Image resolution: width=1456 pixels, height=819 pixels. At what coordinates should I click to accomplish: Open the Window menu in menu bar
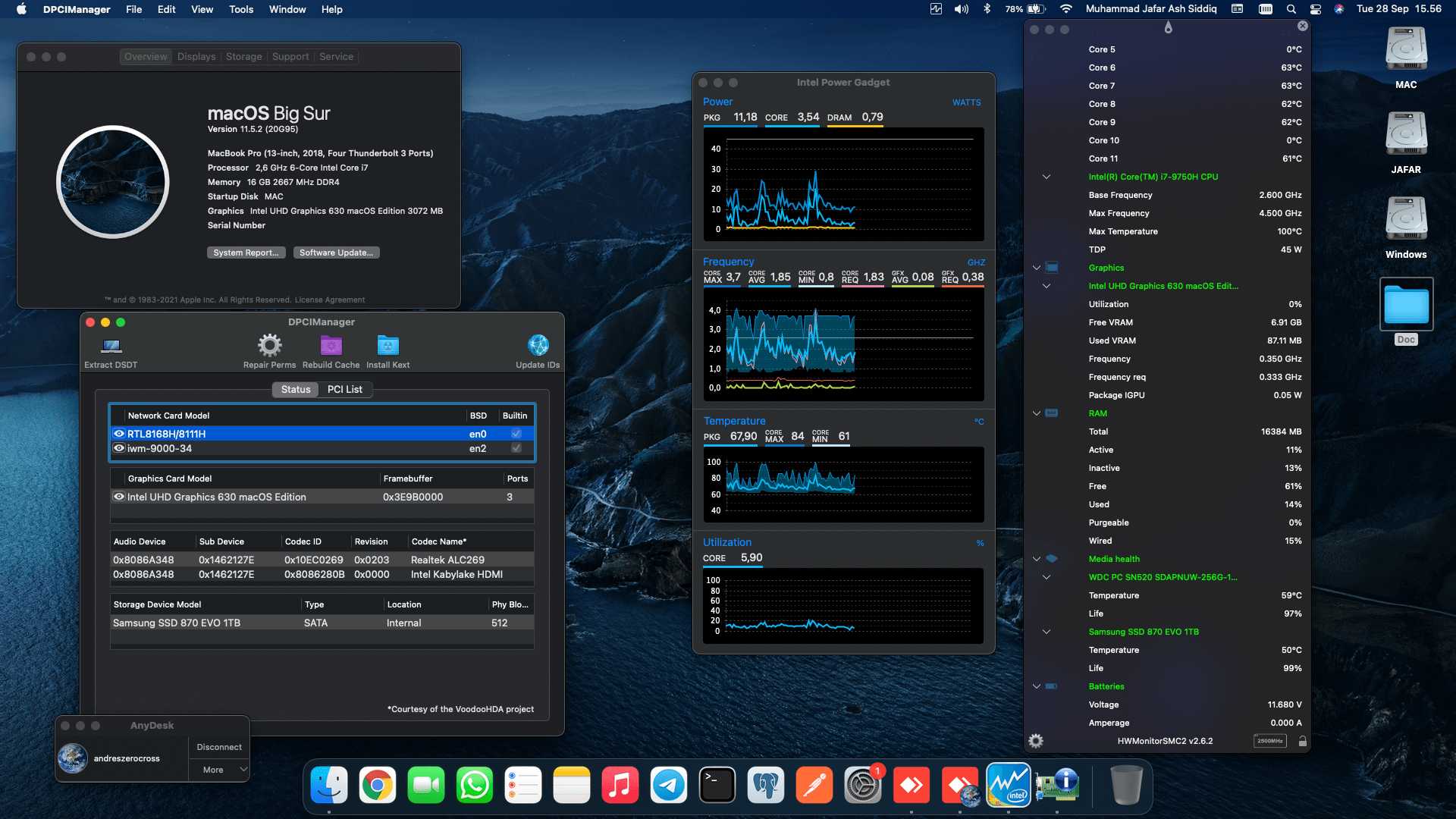[287, 9]
